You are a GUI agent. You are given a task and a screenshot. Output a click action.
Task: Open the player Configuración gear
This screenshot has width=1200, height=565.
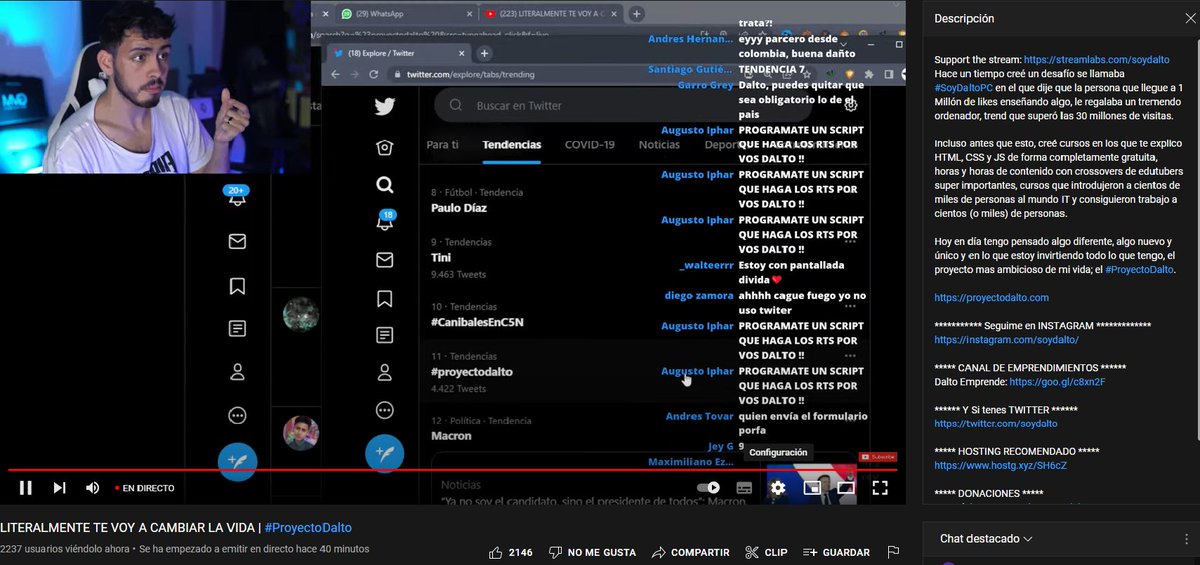tap(778, 488)
